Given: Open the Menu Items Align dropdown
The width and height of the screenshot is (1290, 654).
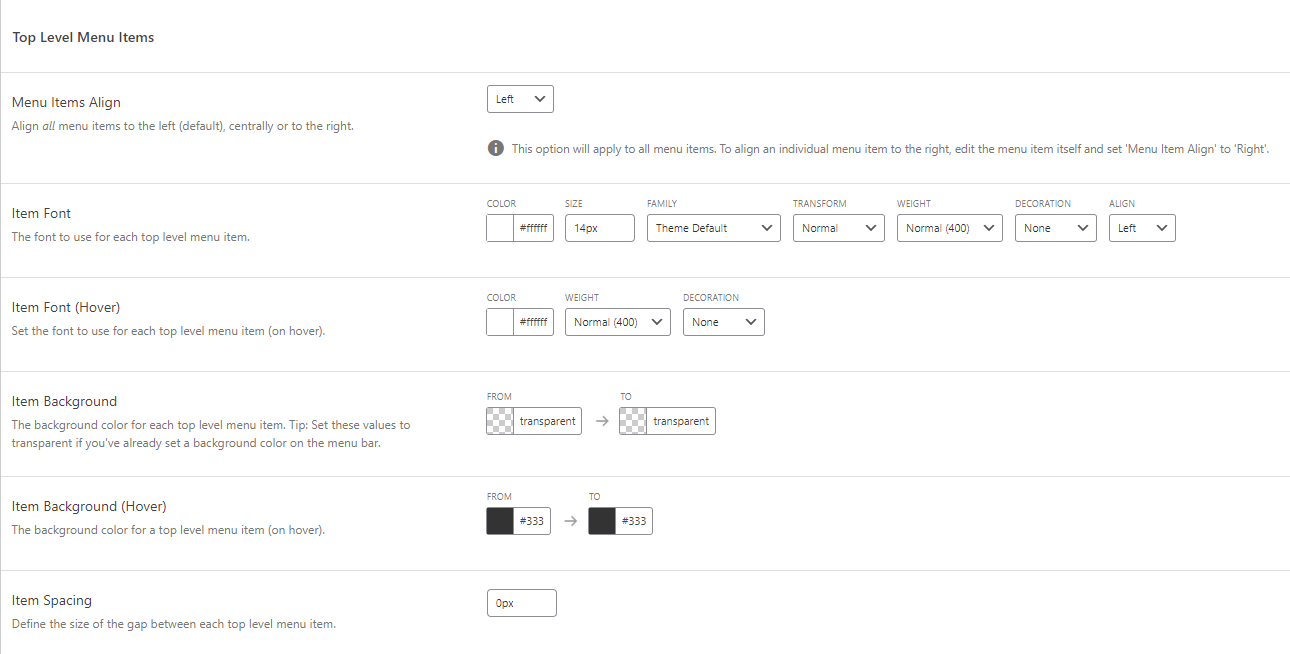Looking at the screenshot, I should (x=519, y=98).
